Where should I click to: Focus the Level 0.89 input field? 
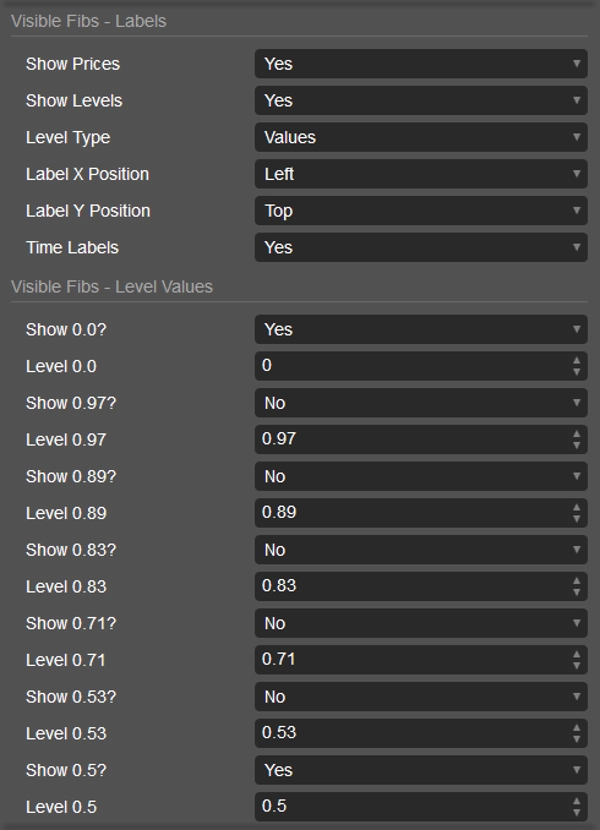(x=410, y=513)
